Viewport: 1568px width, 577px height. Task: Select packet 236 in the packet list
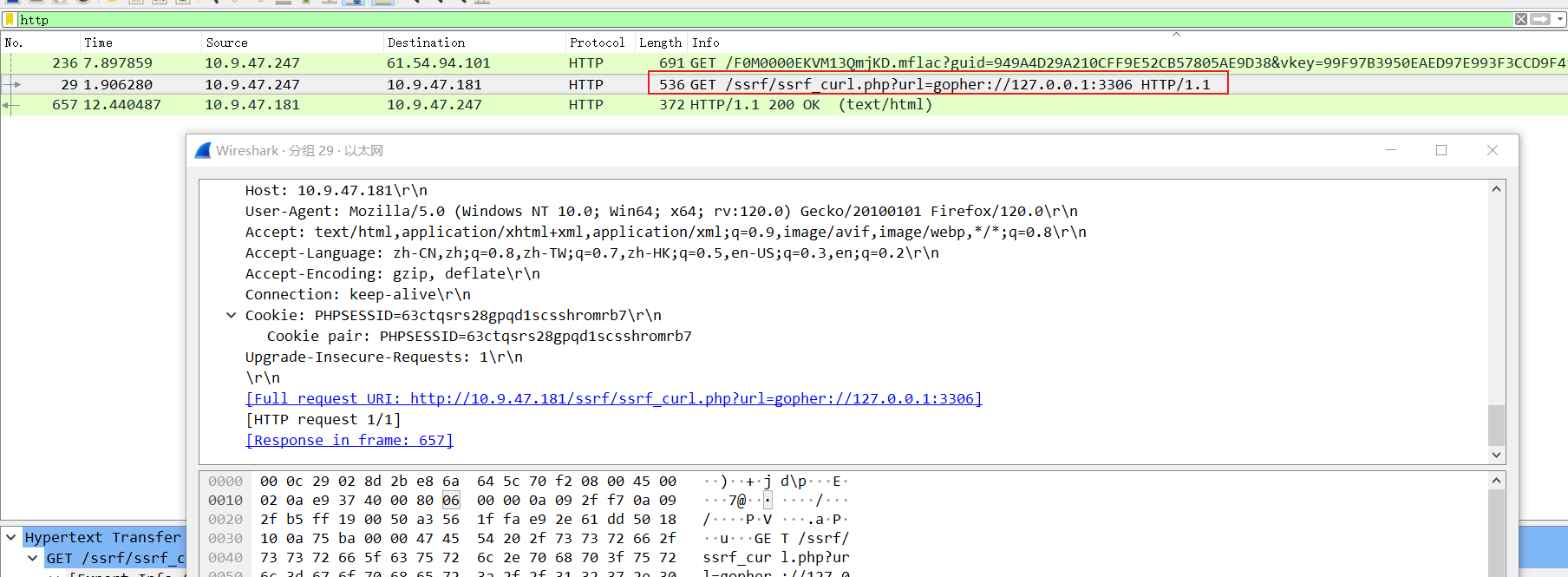pyautogui.click(x=784, y=62)
